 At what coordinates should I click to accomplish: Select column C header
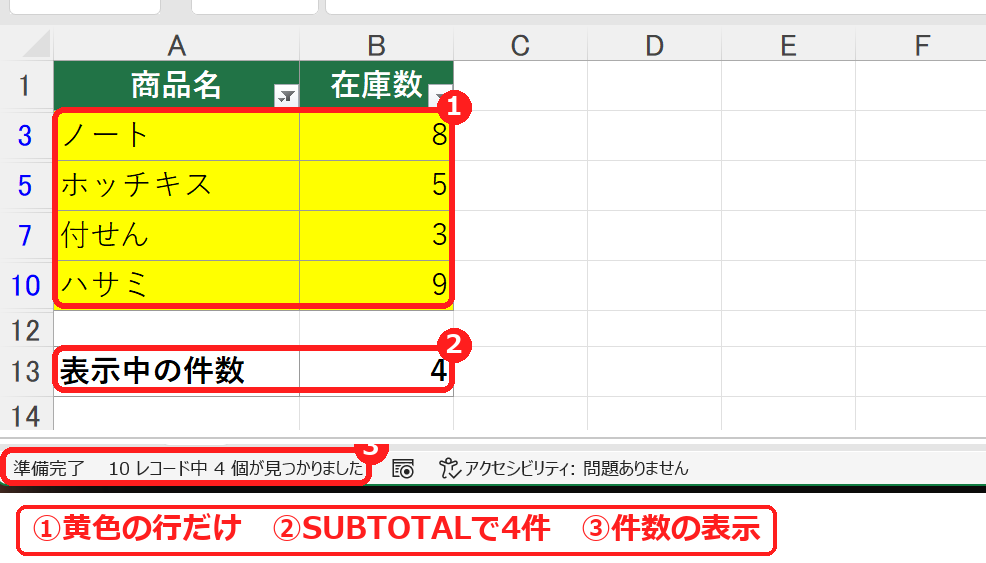(520, 45)
